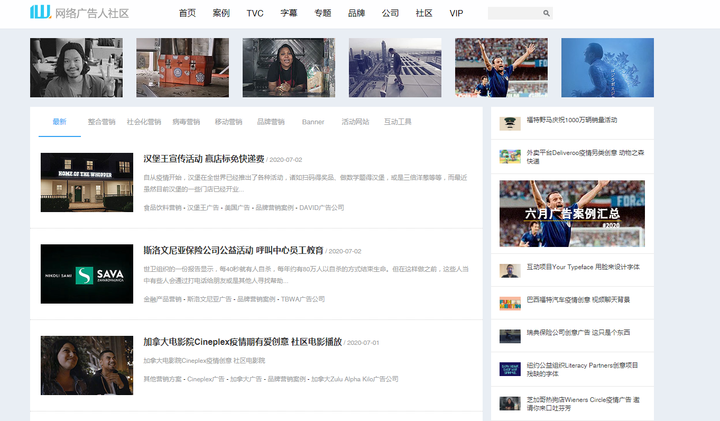
Task: Open the 字幕 menu item
Action: (x=289, y=13)
